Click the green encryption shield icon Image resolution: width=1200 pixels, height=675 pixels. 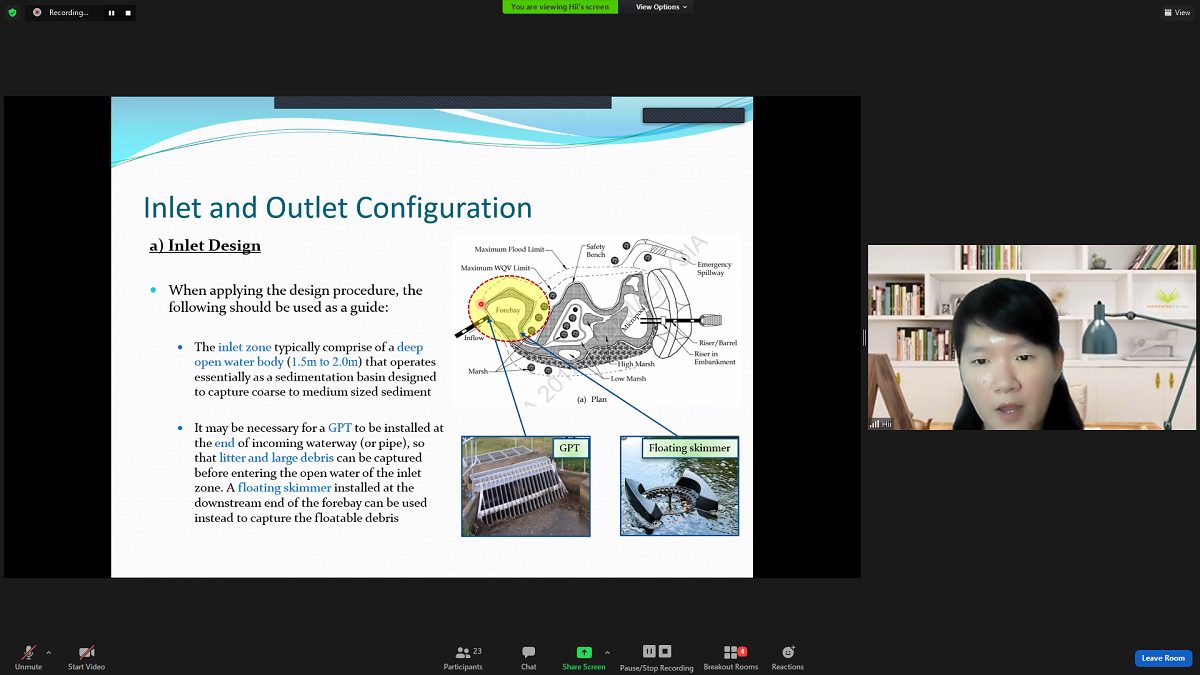pyautogui.click(x=12, y=12)
